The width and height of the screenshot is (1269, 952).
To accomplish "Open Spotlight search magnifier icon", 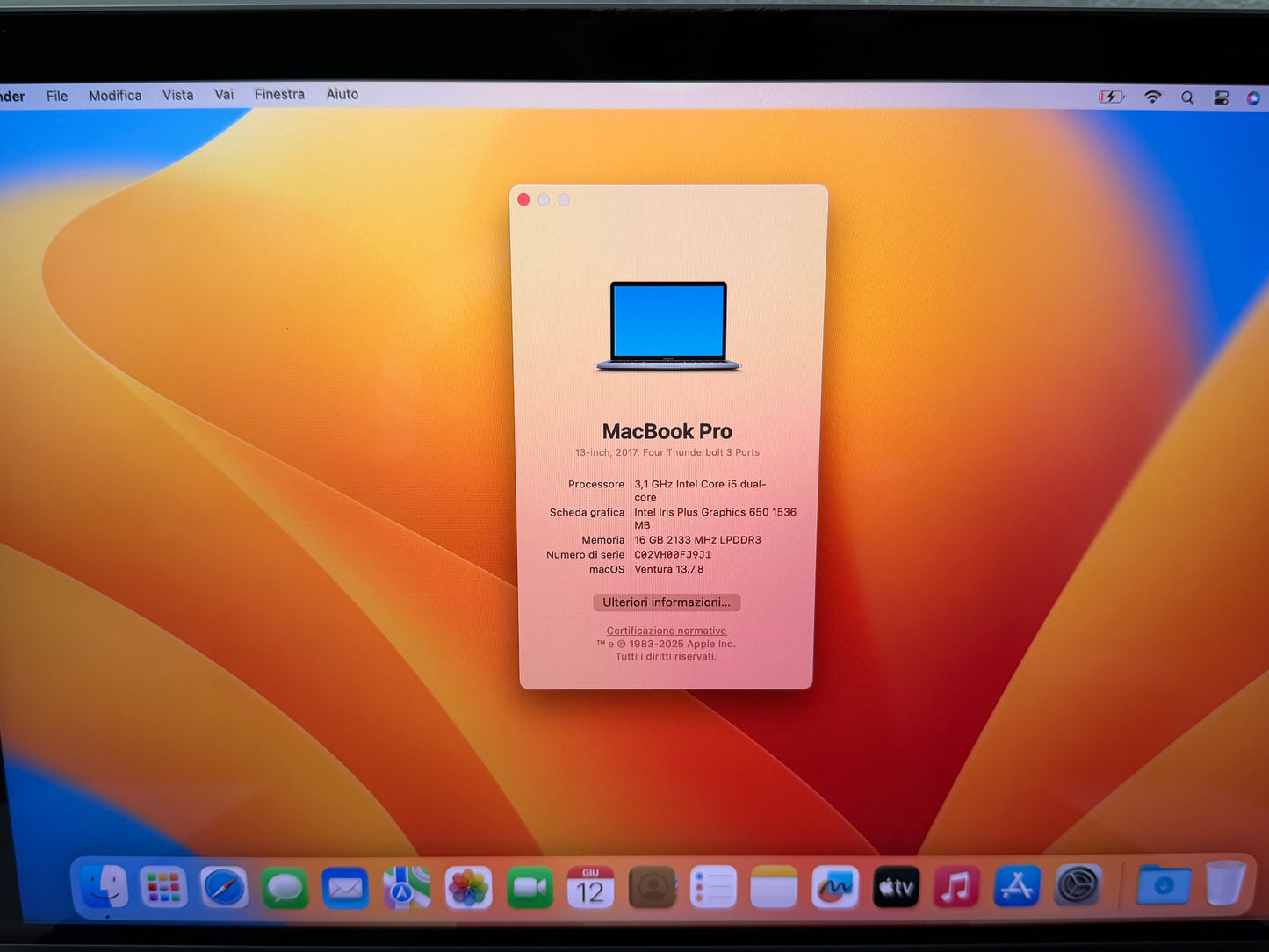I will pyautogui.click(x=1187, y=97).
